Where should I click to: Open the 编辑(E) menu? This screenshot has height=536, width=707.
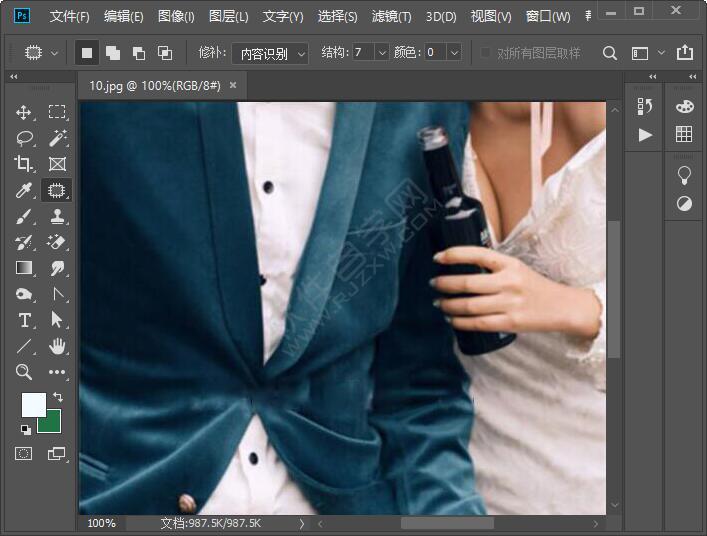pyautogui.click(x=124, y=17)
